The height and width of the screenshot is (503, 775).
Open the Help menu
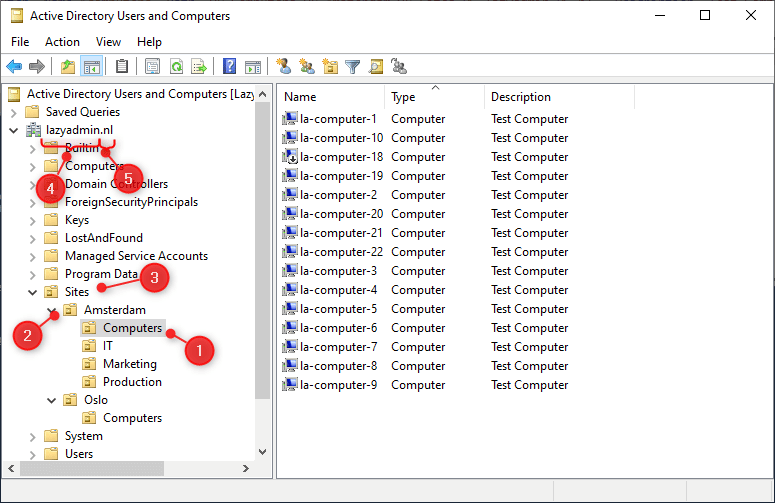[149, 42]
